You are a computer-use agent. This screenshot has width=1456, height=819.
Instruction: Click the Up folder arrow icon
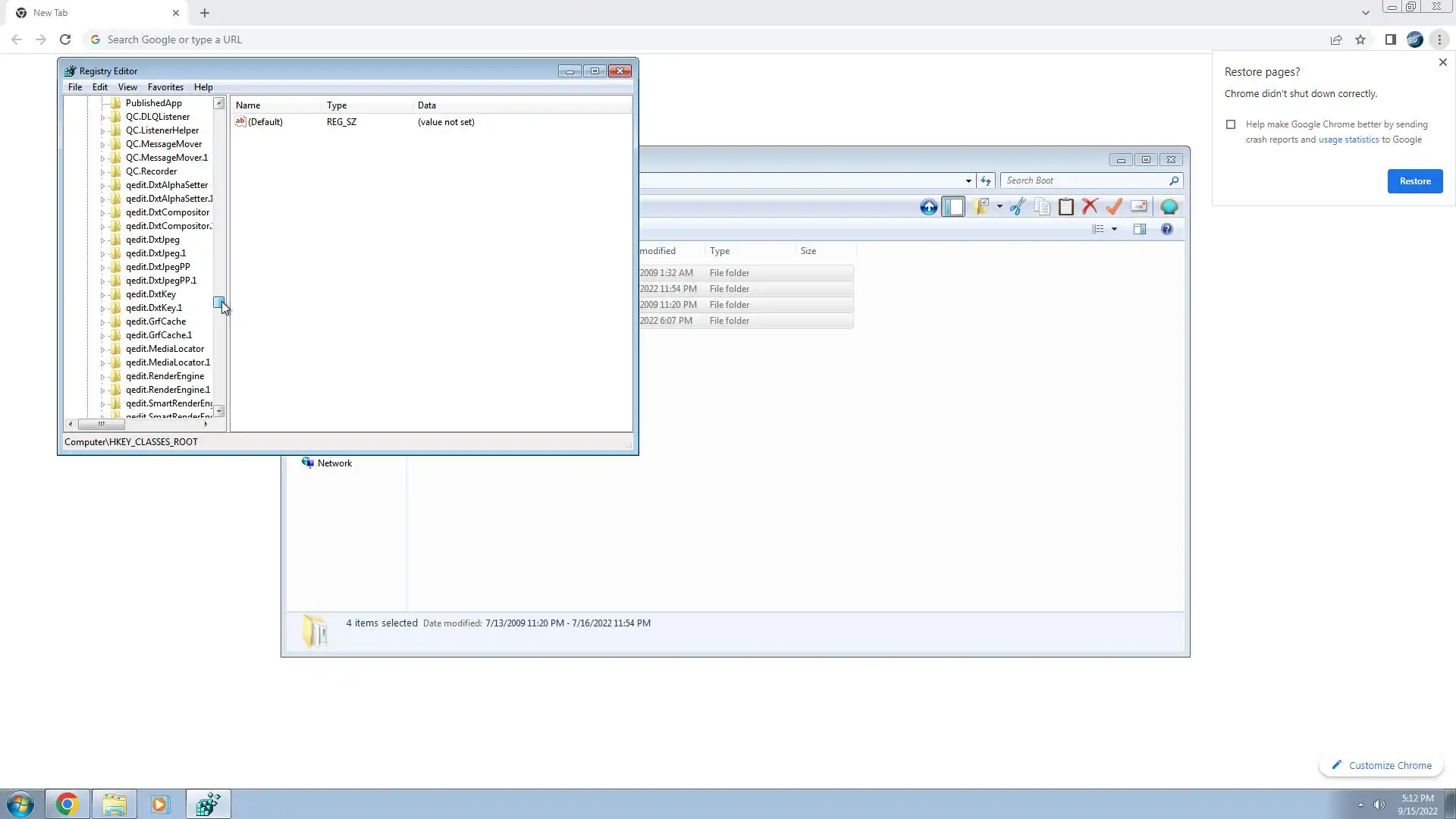[x=928, y=206]
